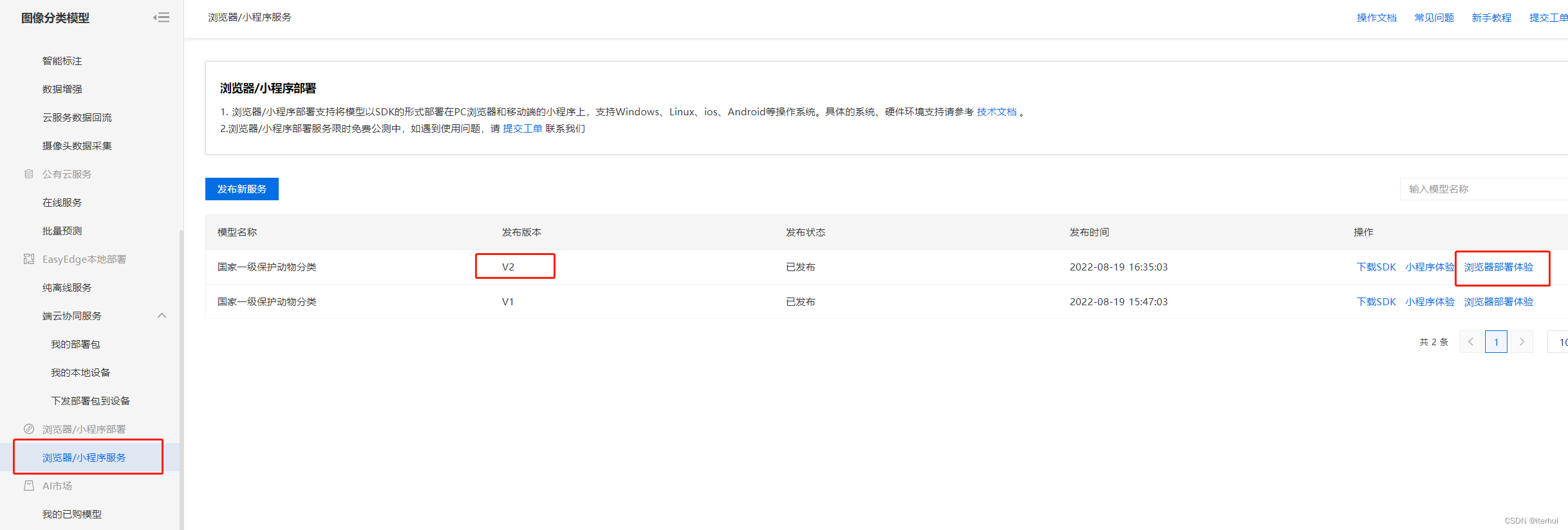Click the EasyEdge本地部署 section icon
Screen dimensions: 1568x530
pyautogui.click(x=29, y=259)
